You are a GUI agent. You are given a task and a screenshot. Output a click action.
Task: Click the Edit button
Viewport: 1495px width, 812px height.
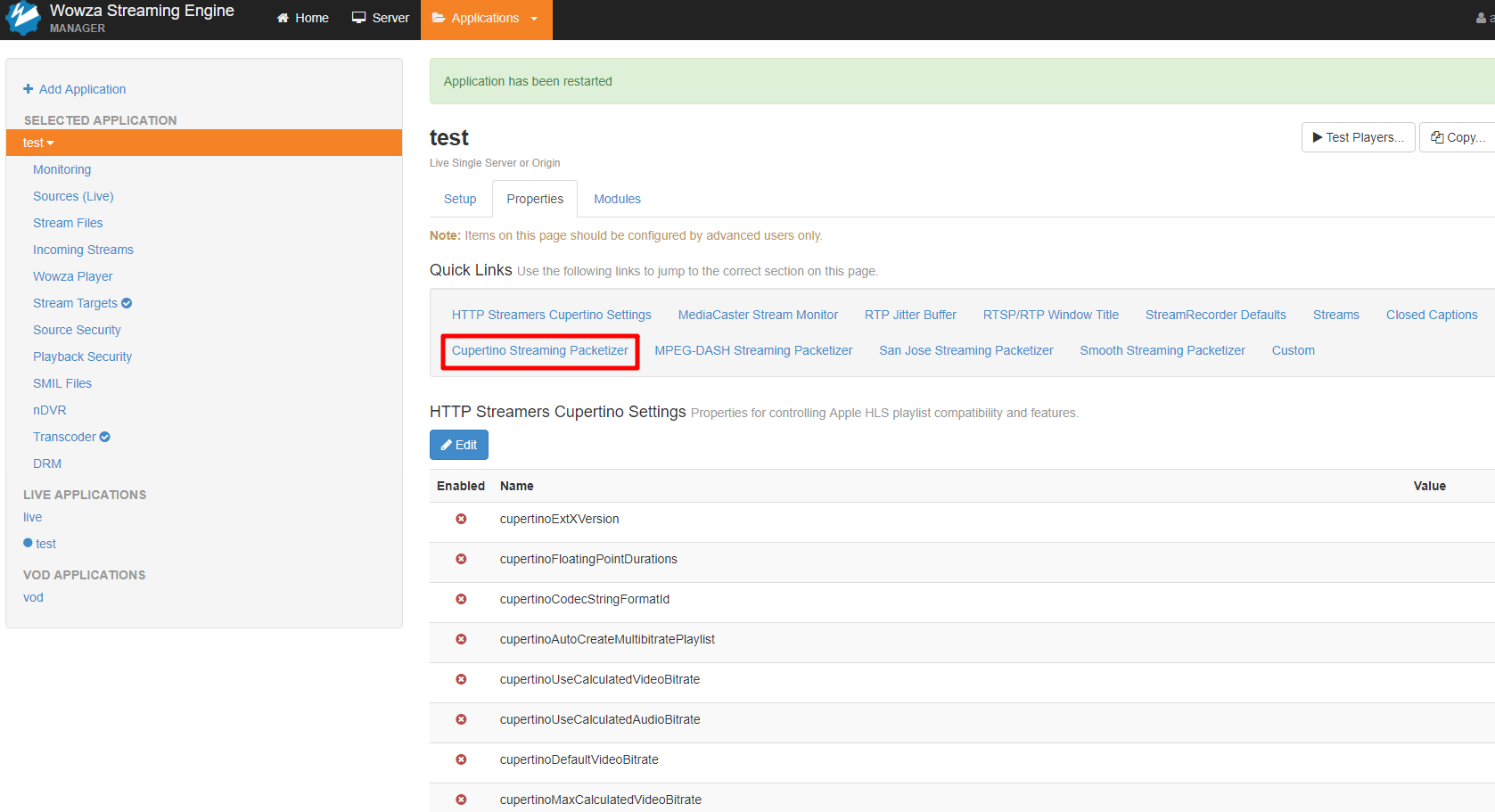click(x=459, y=445)
